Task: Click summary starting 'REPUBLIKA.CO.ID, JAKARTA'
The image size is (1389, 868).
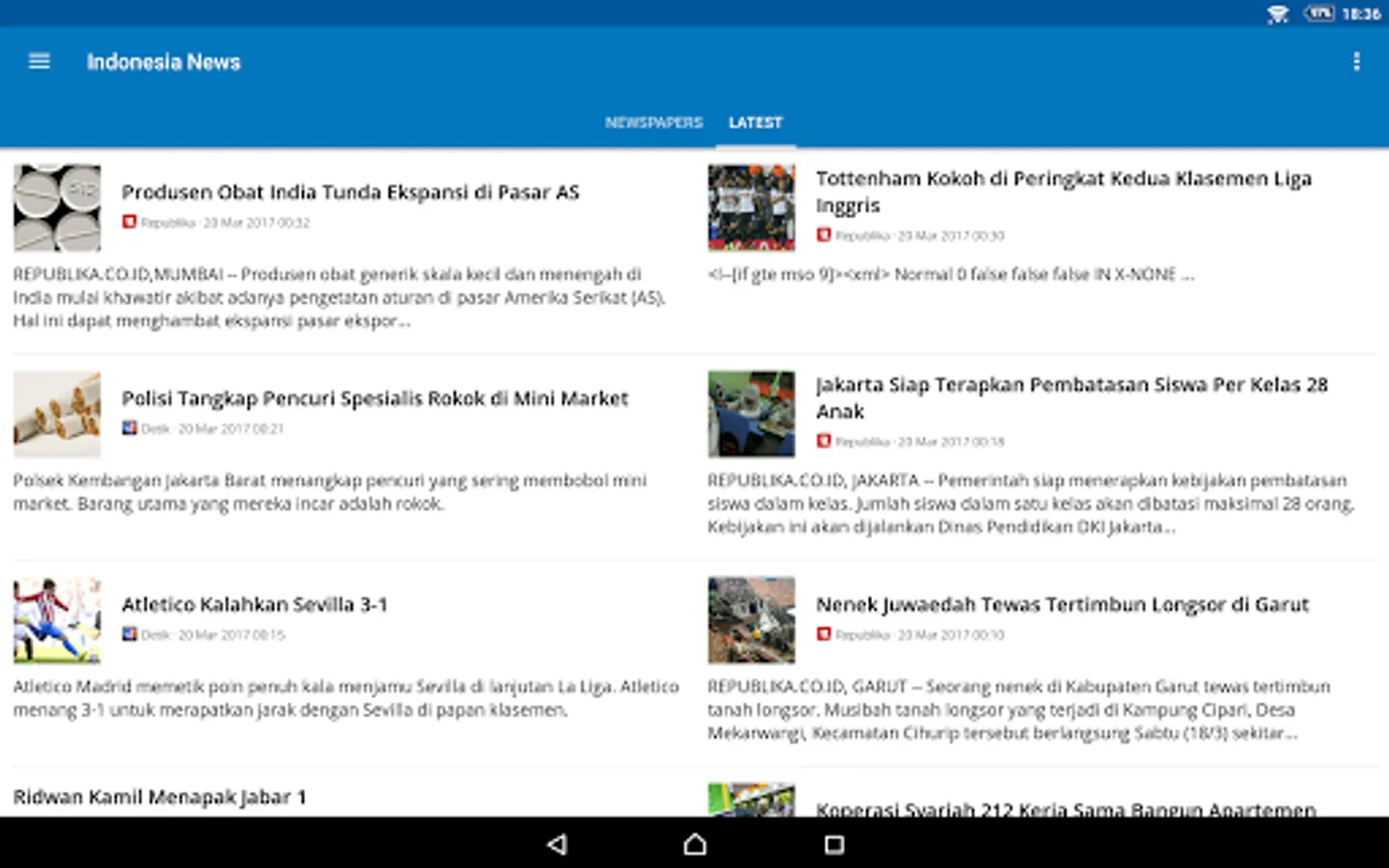Action: [x=1031, y=503]
